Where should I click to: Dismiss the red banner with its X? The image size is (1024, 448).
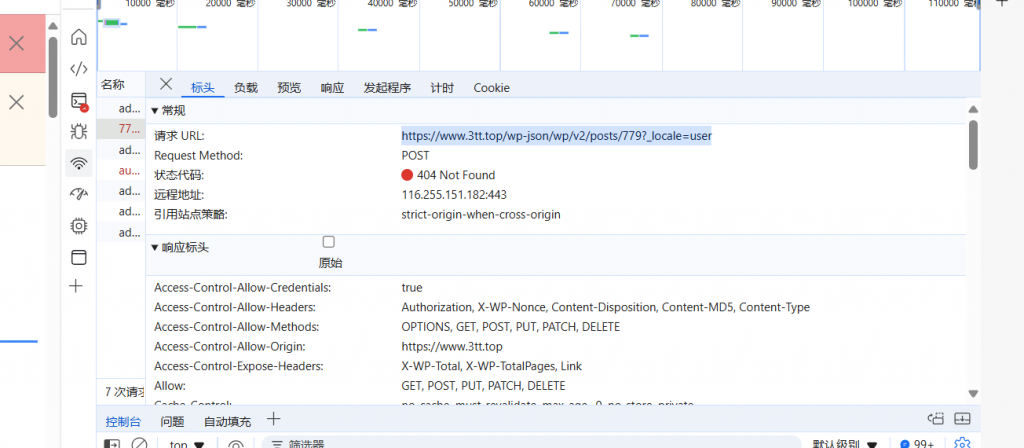(16, 44)
